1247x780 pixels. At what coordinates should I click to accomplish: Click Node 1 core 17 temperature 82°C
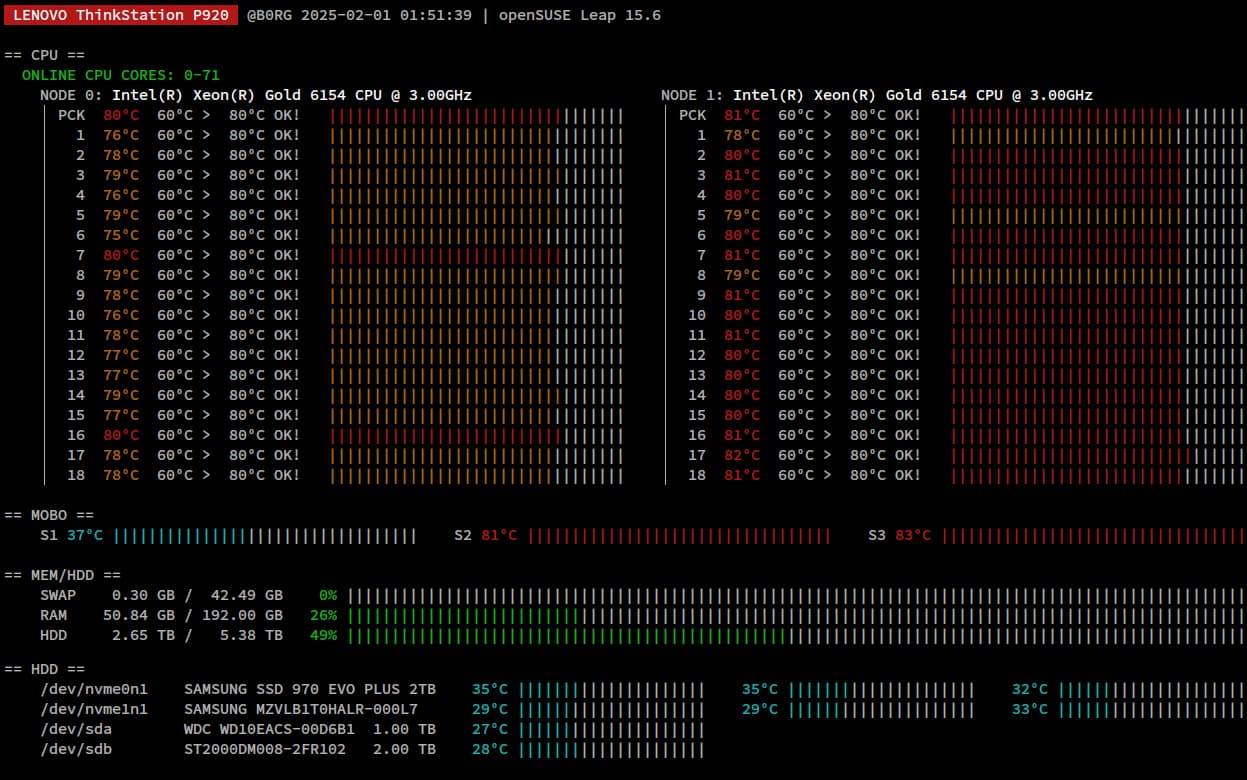742,455
